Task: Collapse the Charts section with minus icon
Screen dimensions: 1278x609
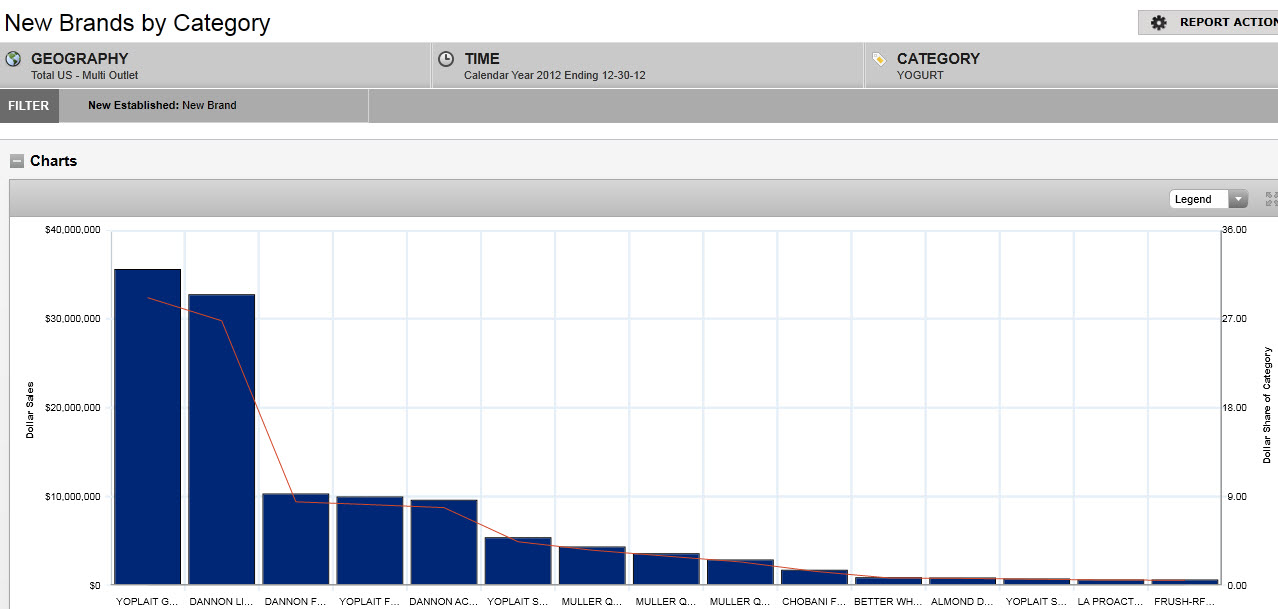Action: (x=16, y=161)
